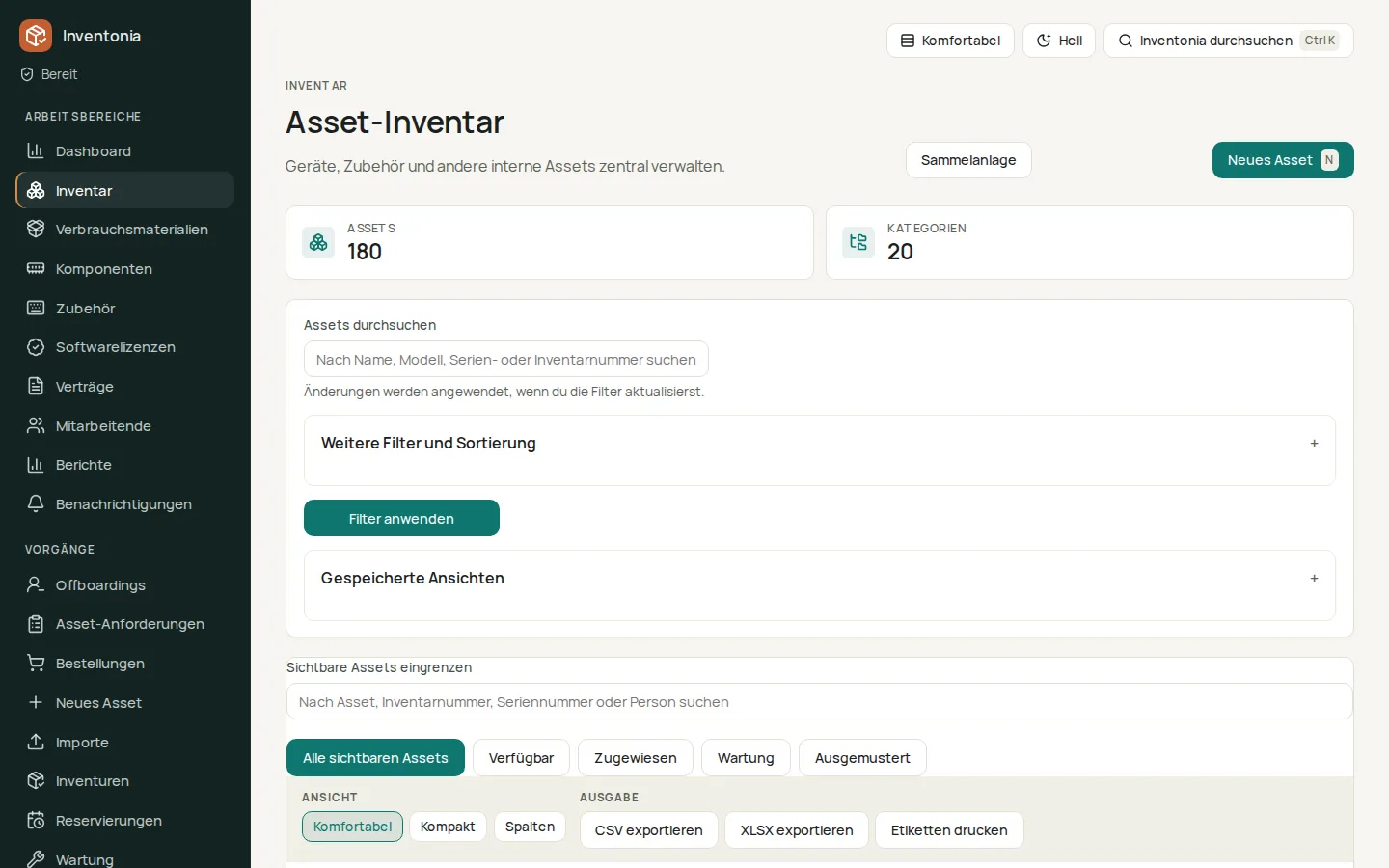
Task: Open the Inventonia durchsuchen search box
Action: tap(1229, 41)
